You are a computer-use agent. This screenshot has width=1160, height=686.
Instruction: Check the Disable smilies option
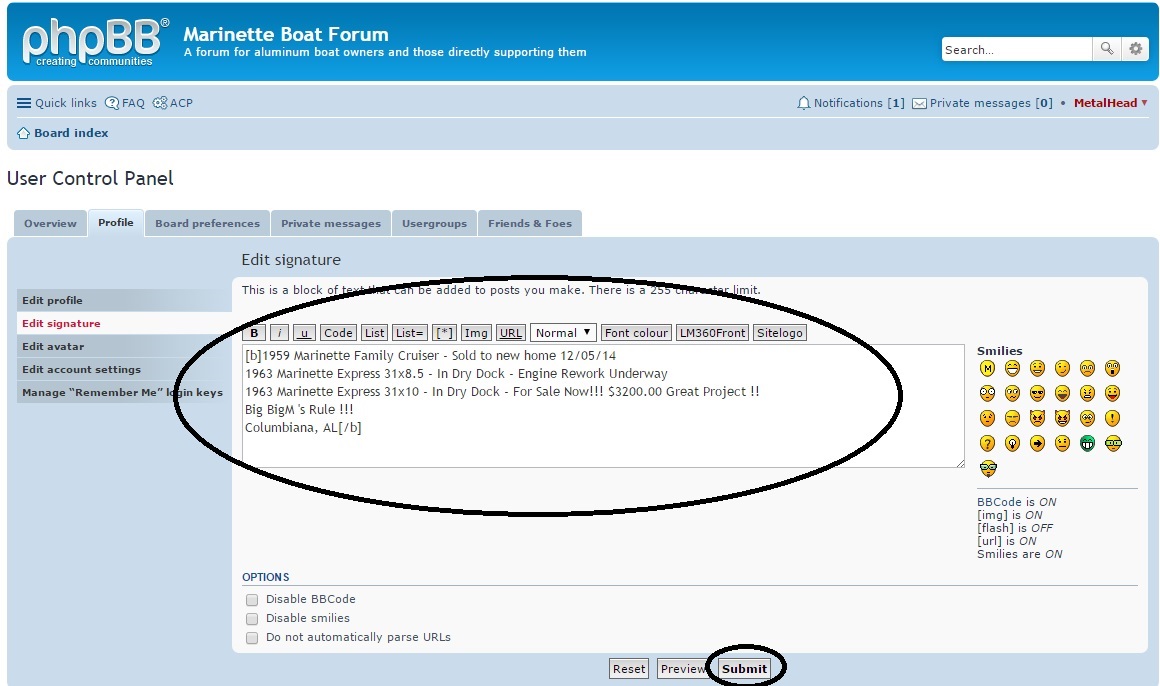[x=252, y=619]
